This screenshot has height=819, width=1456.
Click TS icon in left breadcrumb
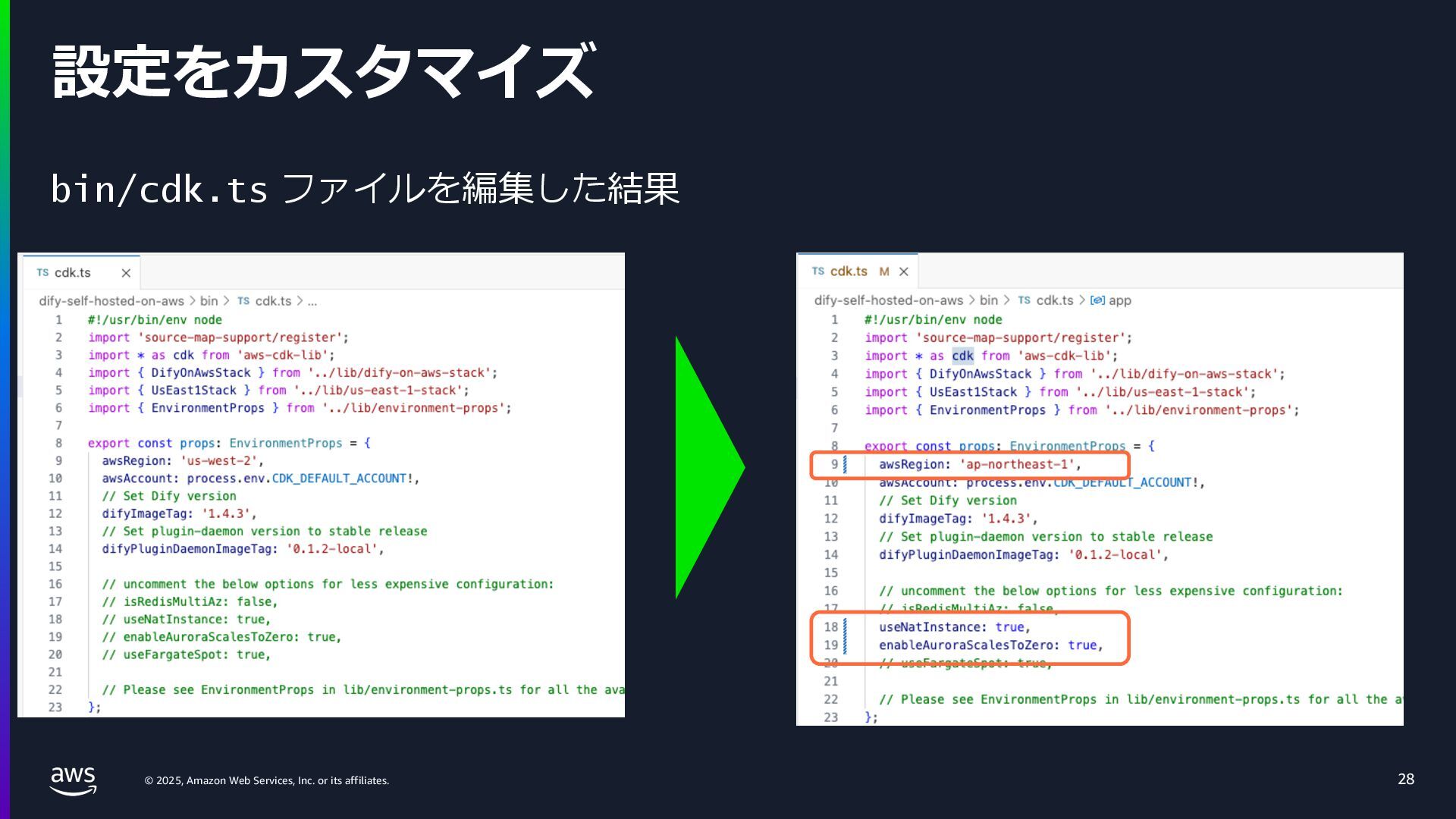tap(243, 301)
